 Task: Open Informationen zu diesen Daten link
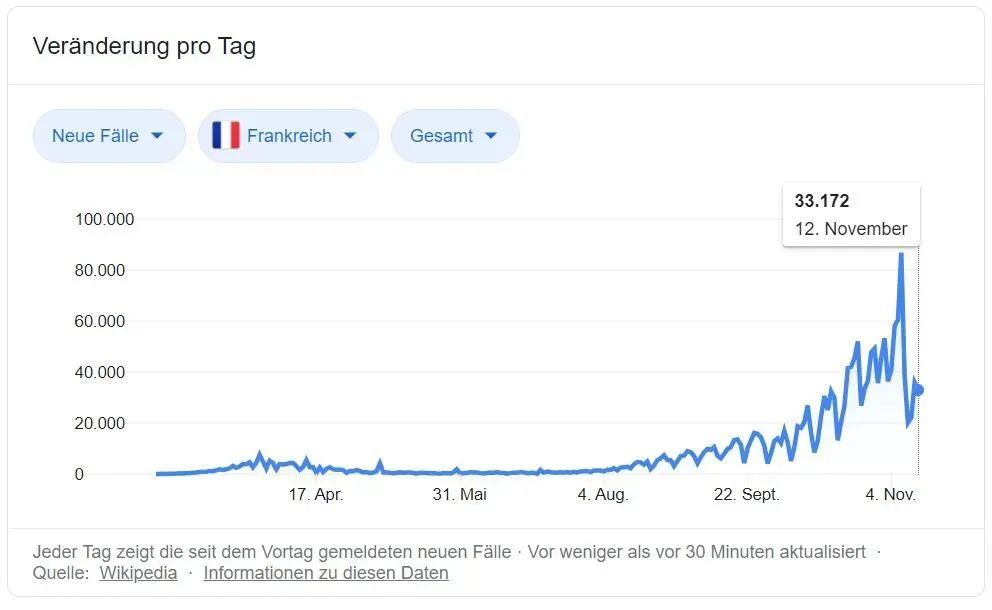tap(326, 573)
